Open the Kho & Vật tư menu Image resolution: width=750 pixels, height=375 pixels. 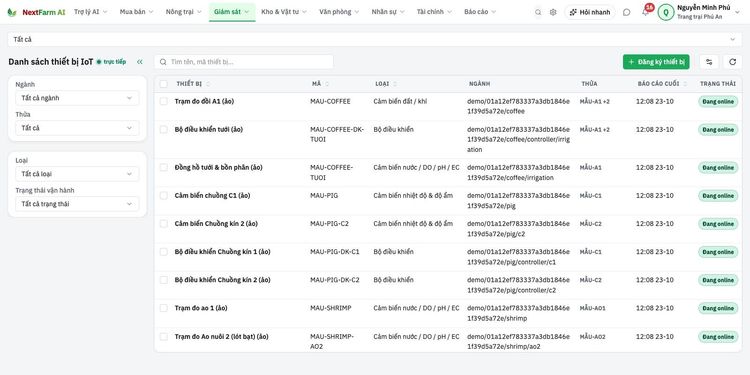(x=284, y=12)
